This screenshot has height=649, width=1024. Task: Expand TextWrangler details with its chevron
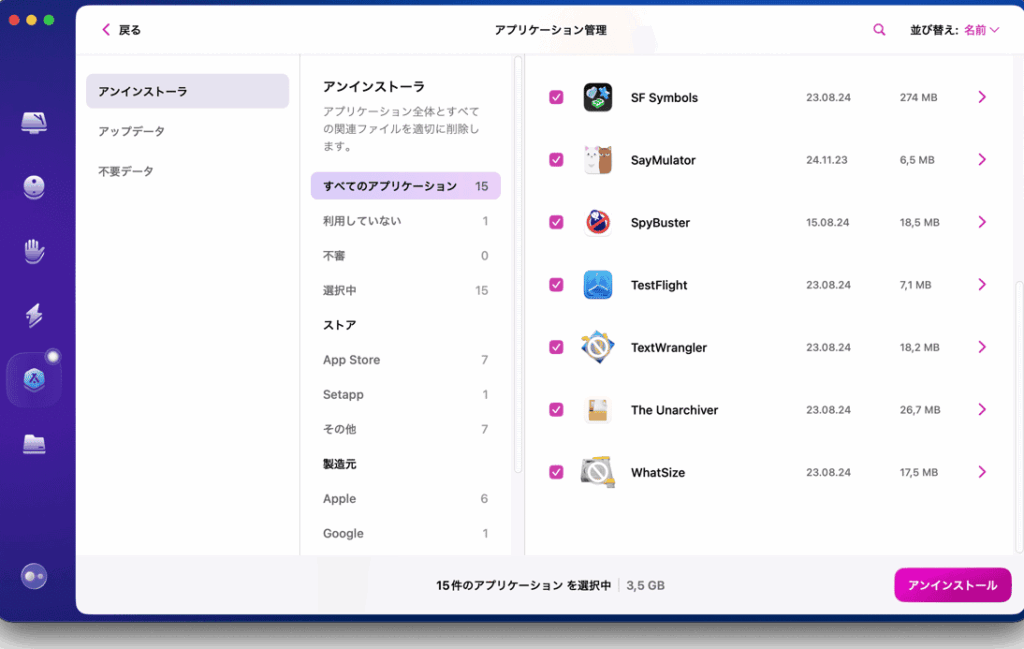tap(982, 347)
